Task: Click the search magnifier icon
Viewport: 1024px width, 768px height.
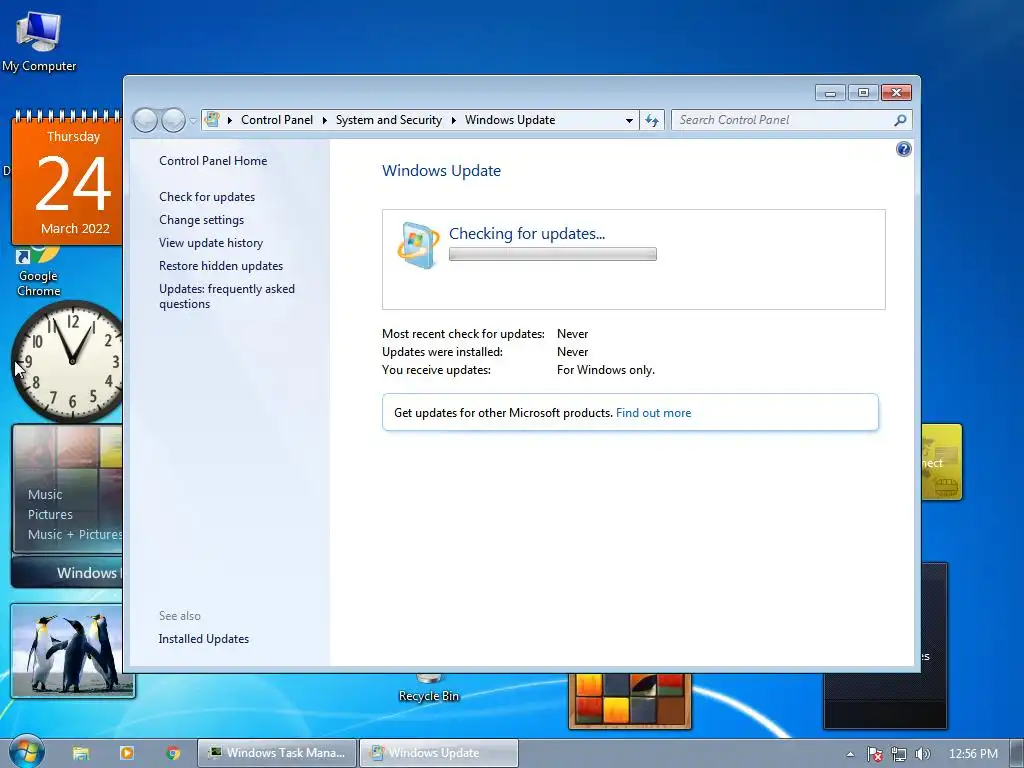Action: (x=900, y=120)
